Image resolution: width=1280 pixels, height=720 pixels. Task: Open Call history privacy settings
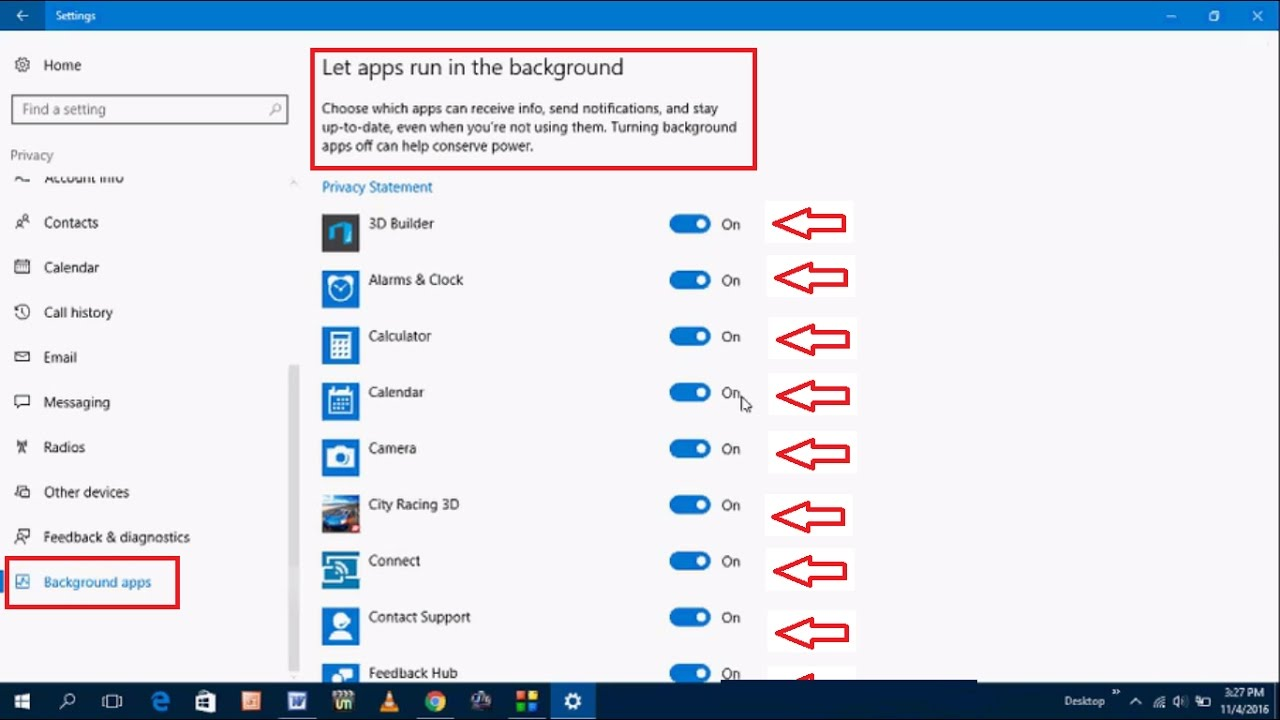(78, 313)
